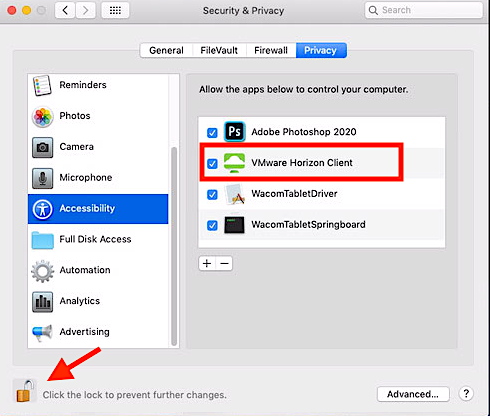490x416 pixels.
Task: Select the Microphone privacy category
Action: (x=98, y=178)
